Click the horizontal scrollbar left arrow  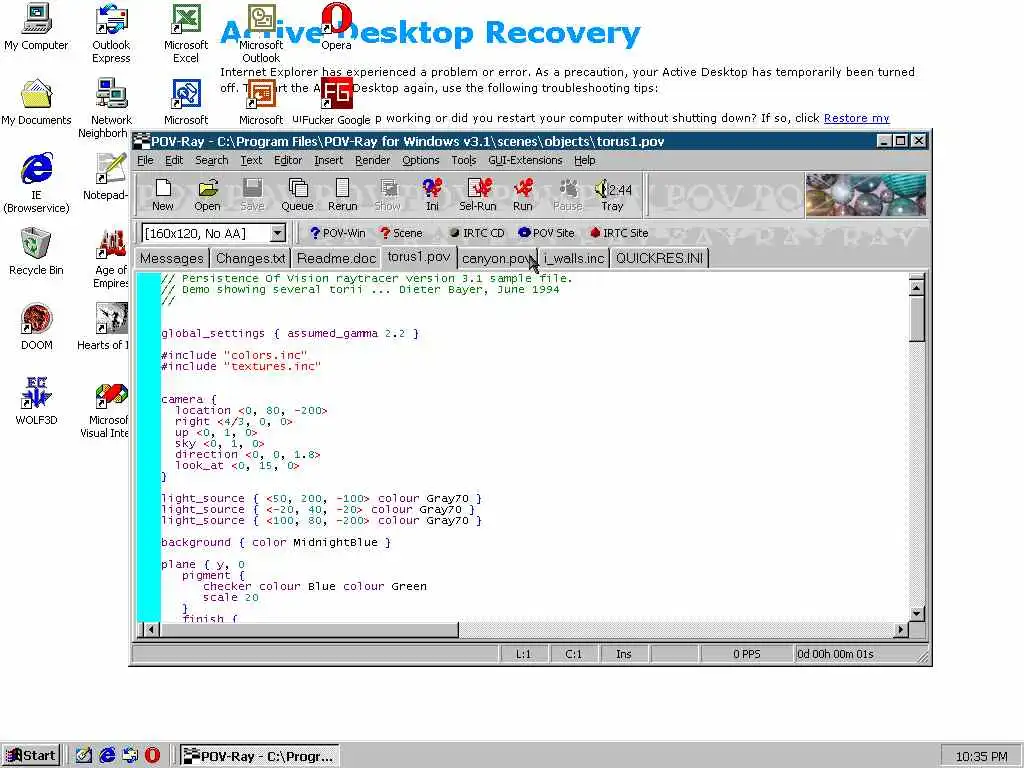[151, 630]
